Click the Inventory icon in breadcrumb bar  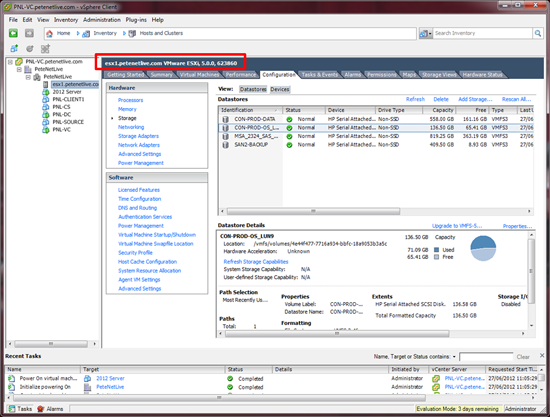click(86, 34)
